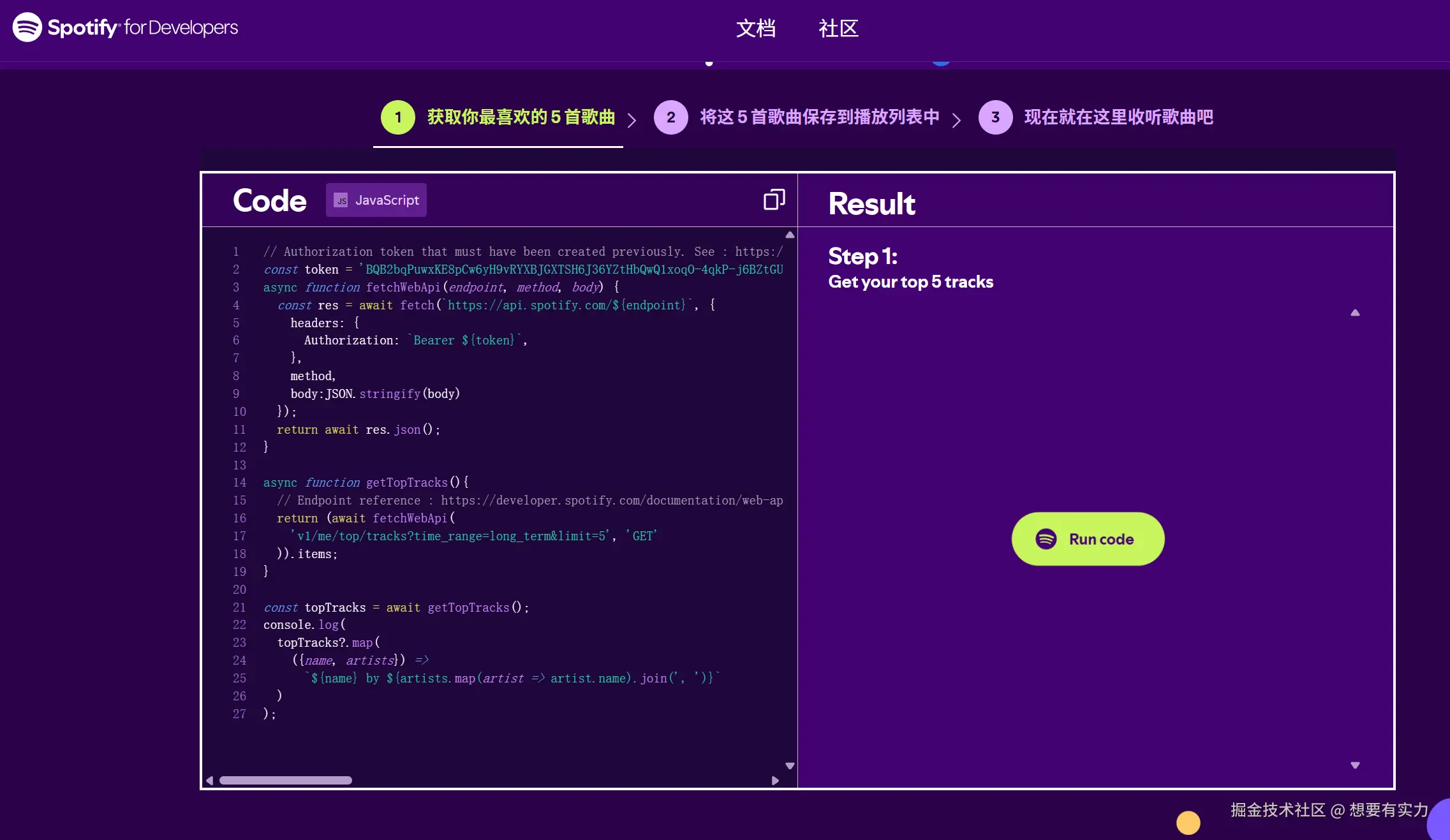Image resolution: width=1450 pixels, height=840 pixels.
Task: Click the scroll-up arrow in the Result panel
Action: [x=1355, y=312]
